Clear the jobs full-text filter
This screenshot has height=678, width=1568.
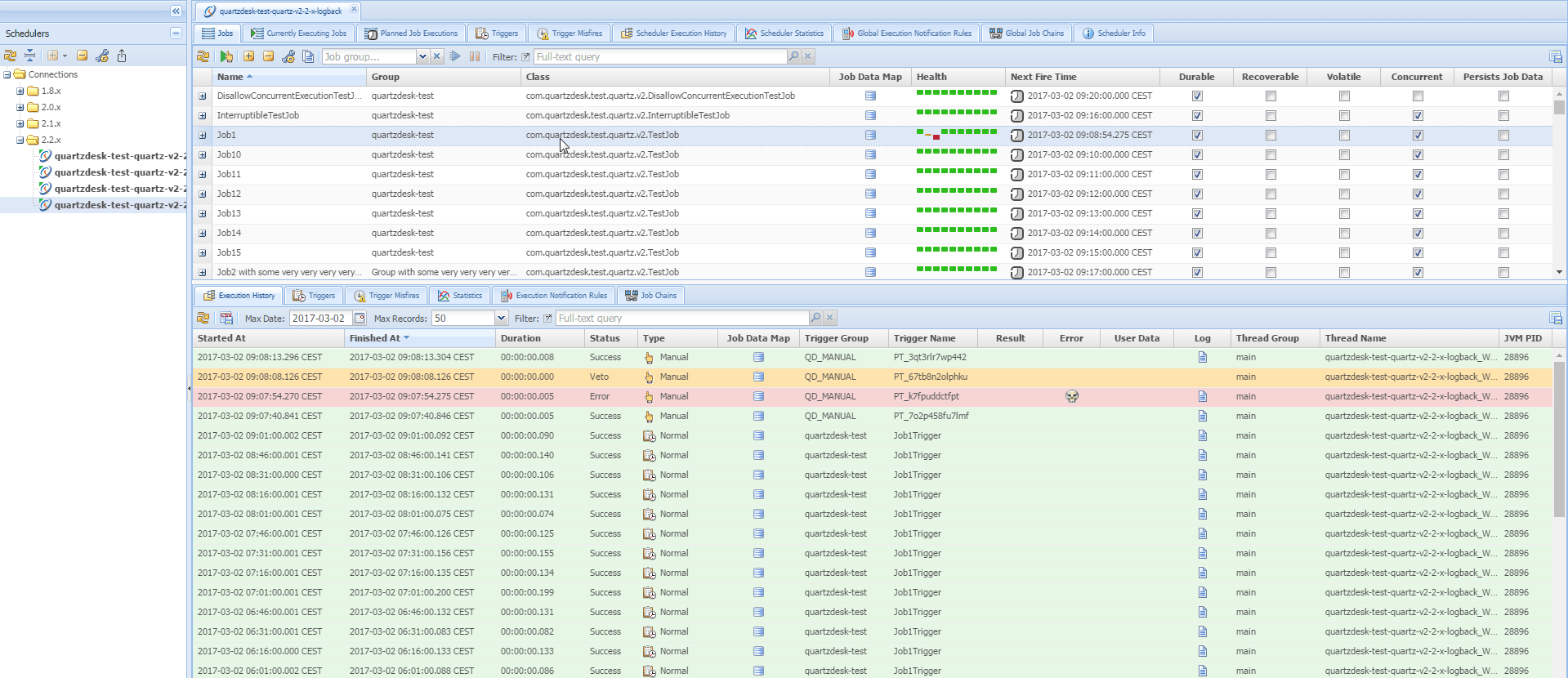pyautogui.click(x=808, y=56)
